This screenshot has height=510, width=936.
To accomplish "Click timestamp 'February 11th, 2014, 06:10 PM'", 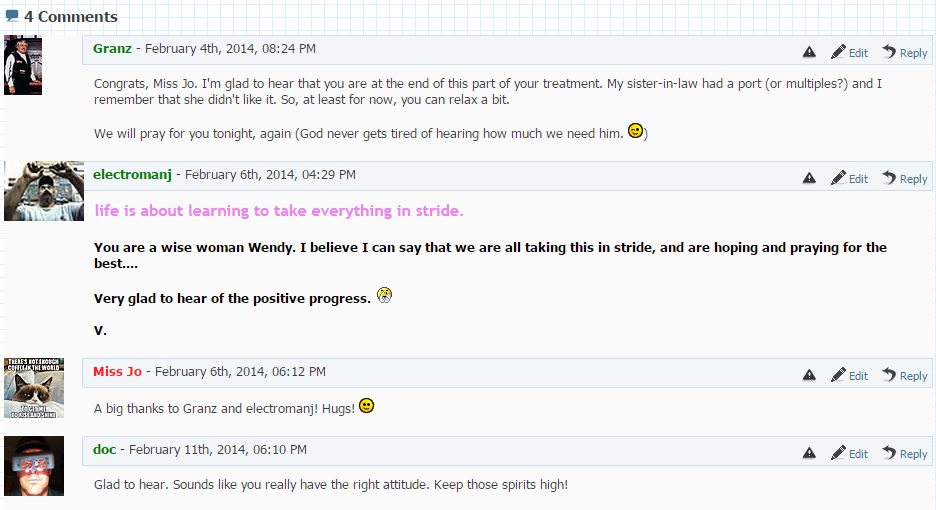I will pyautogui.click(x=218, y=449).
